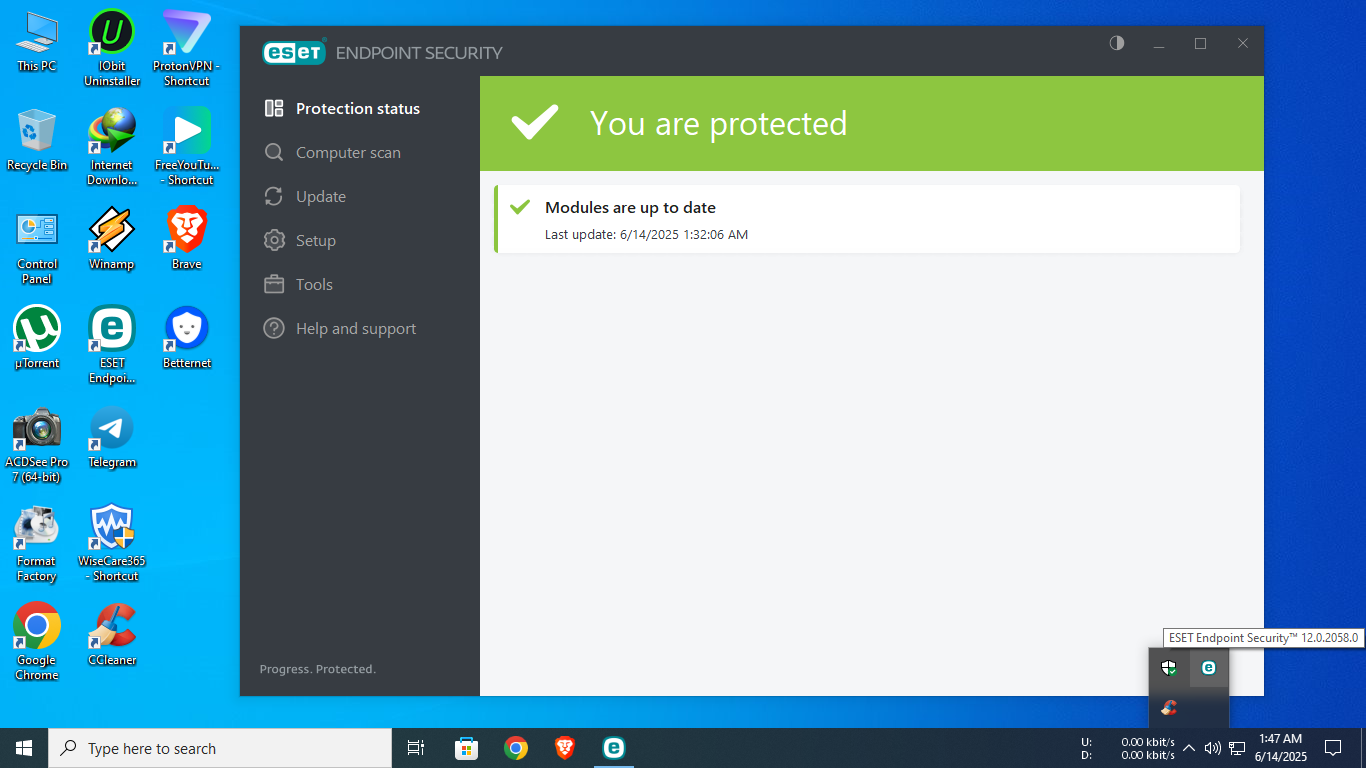Close the ESET Endpoint Security window
1366x768 pixels.
coord(1243,43)
